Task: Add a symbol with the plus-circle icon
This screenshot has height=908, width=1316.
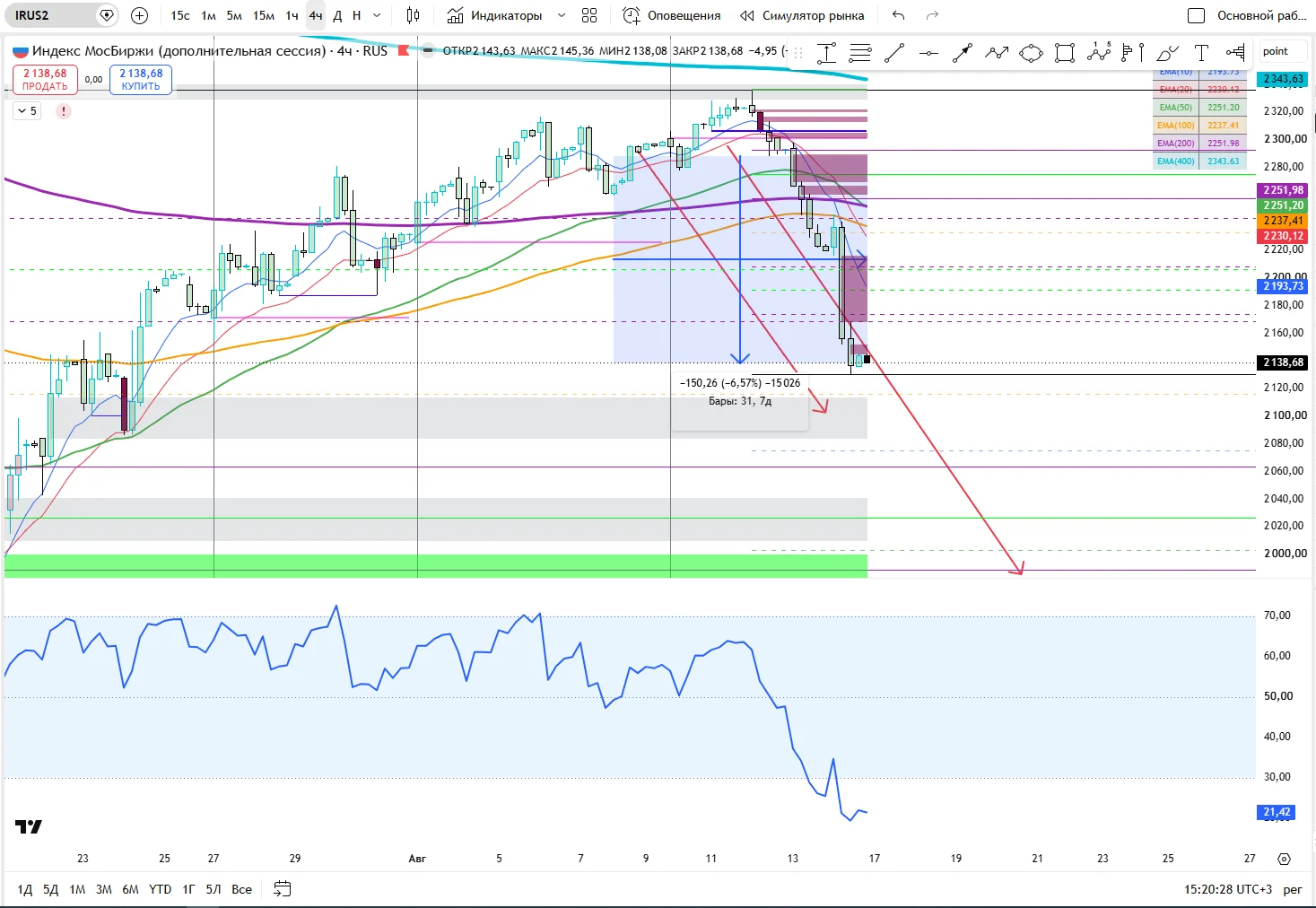Action: point(139,15)
